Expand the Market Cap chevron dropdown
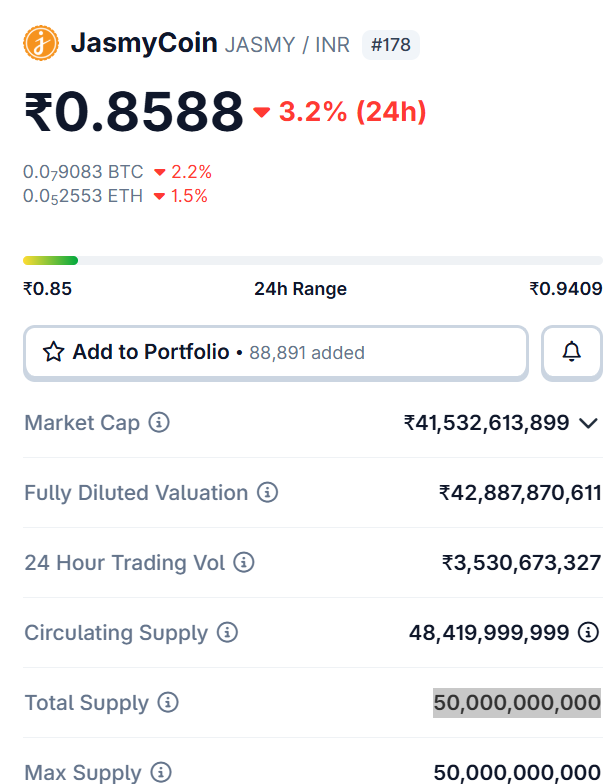This screenshot has width=613, height=784. (x=589, y=423)
